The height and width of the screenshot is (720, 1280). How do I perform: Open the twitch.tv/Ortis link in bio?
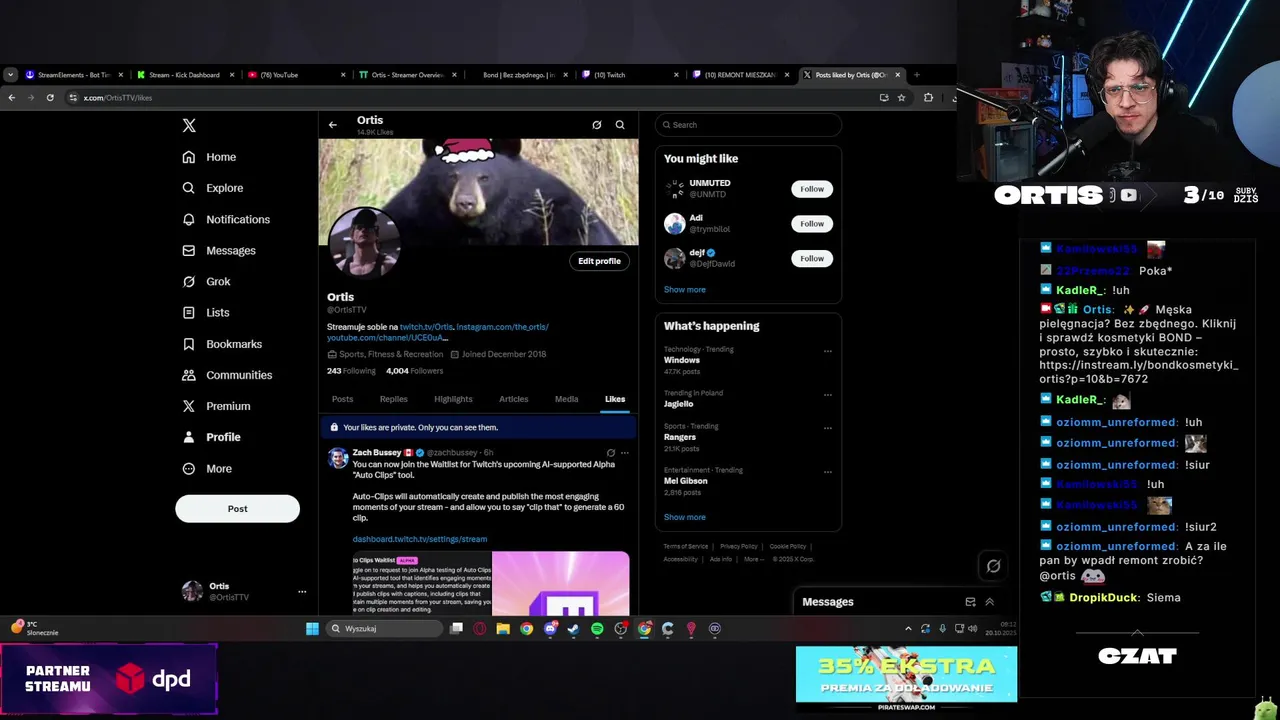click(426, 327)
